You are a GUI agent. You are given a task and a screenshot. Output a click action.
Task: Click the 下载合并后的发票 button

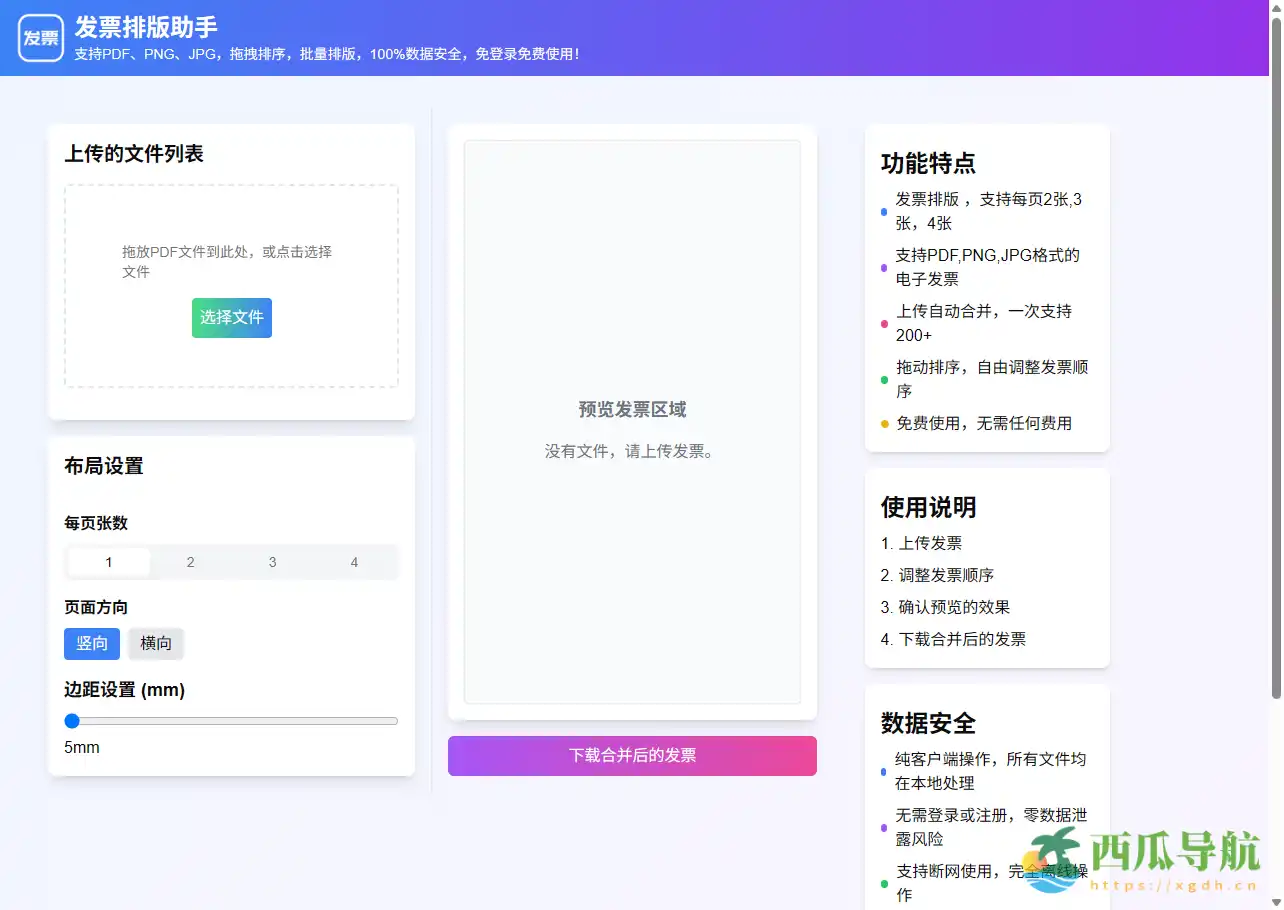[631, 755]
